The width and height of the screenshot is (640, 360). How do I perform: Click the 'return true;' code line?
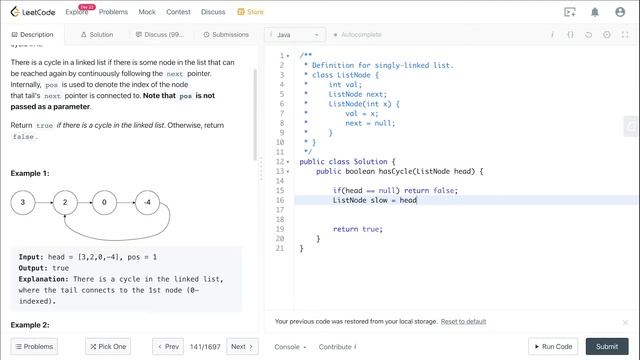coord(358,229)
